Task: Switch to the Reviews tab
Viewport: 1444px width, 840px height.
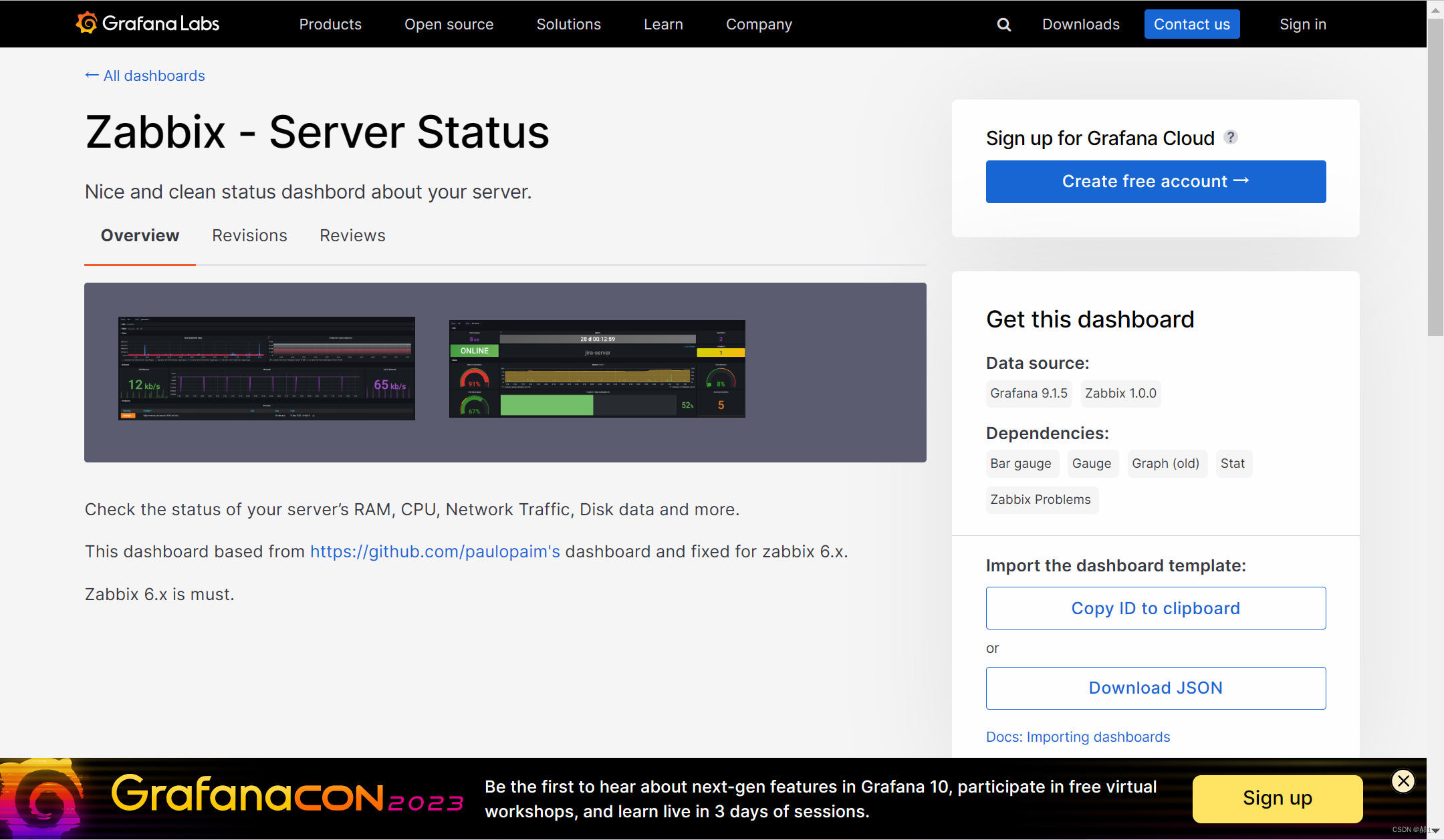Action: click(x=352, y=235)
